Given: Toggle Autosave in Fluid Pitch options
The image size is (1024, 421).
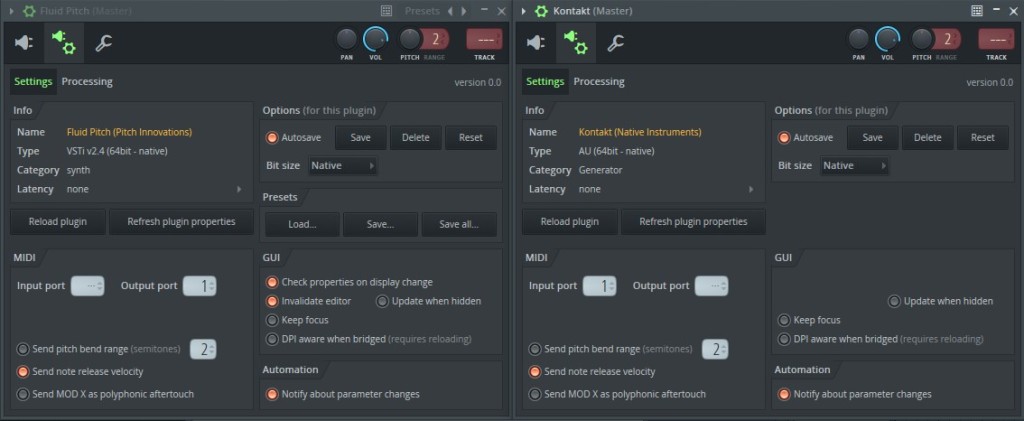Looking at the screenshot, I should tap(272, 138).
